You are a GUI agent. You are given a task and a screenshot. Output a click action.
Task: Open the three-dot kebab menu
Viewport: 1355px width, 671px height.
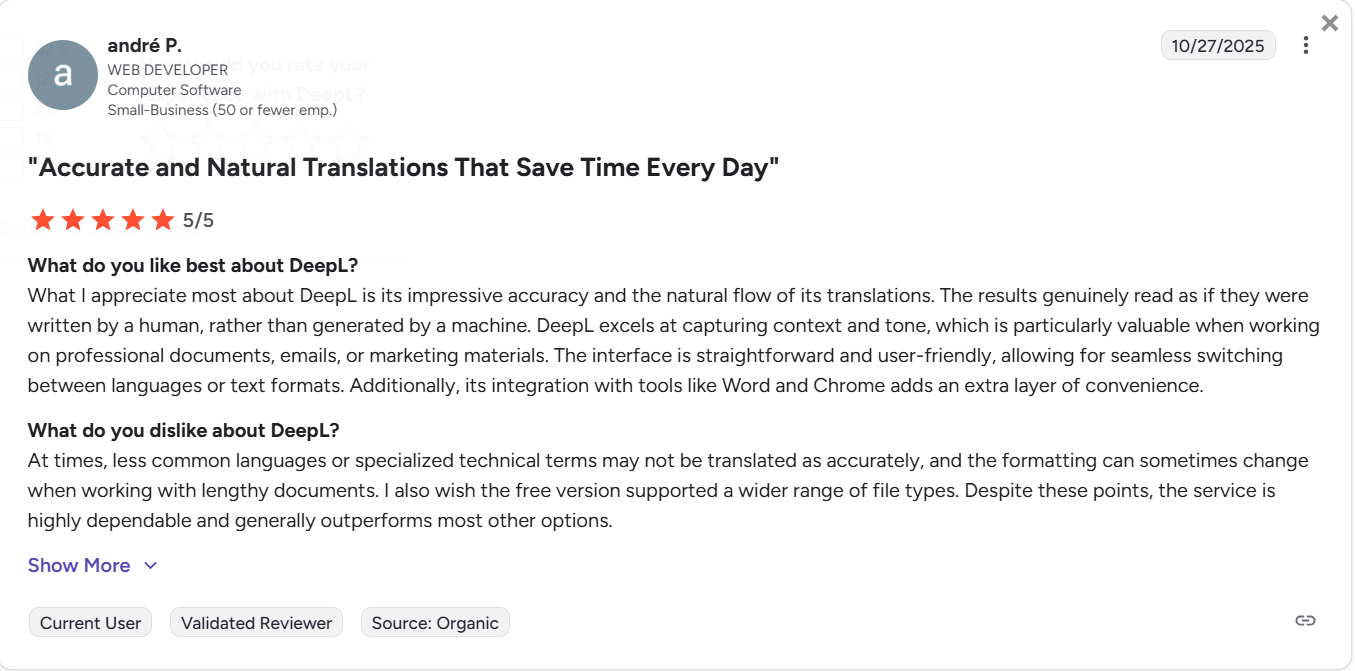1306,45
